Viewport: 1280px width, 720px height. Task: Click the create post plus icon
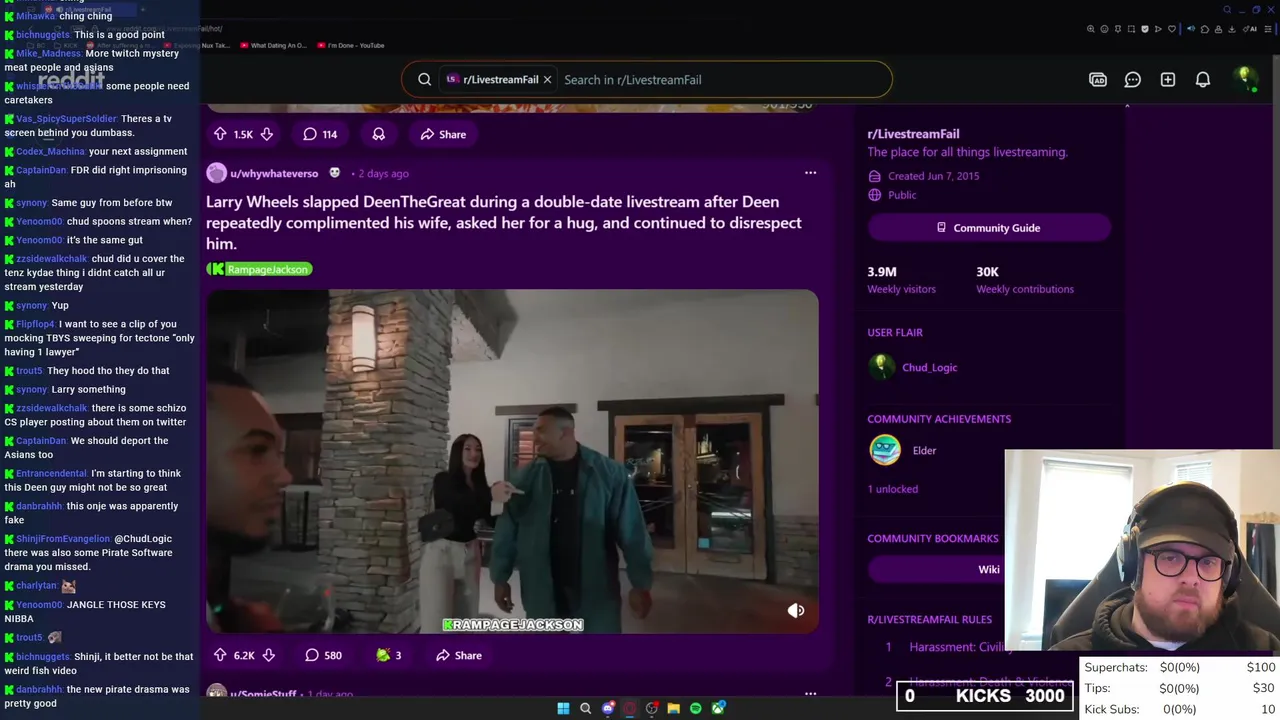point(1167,80)
